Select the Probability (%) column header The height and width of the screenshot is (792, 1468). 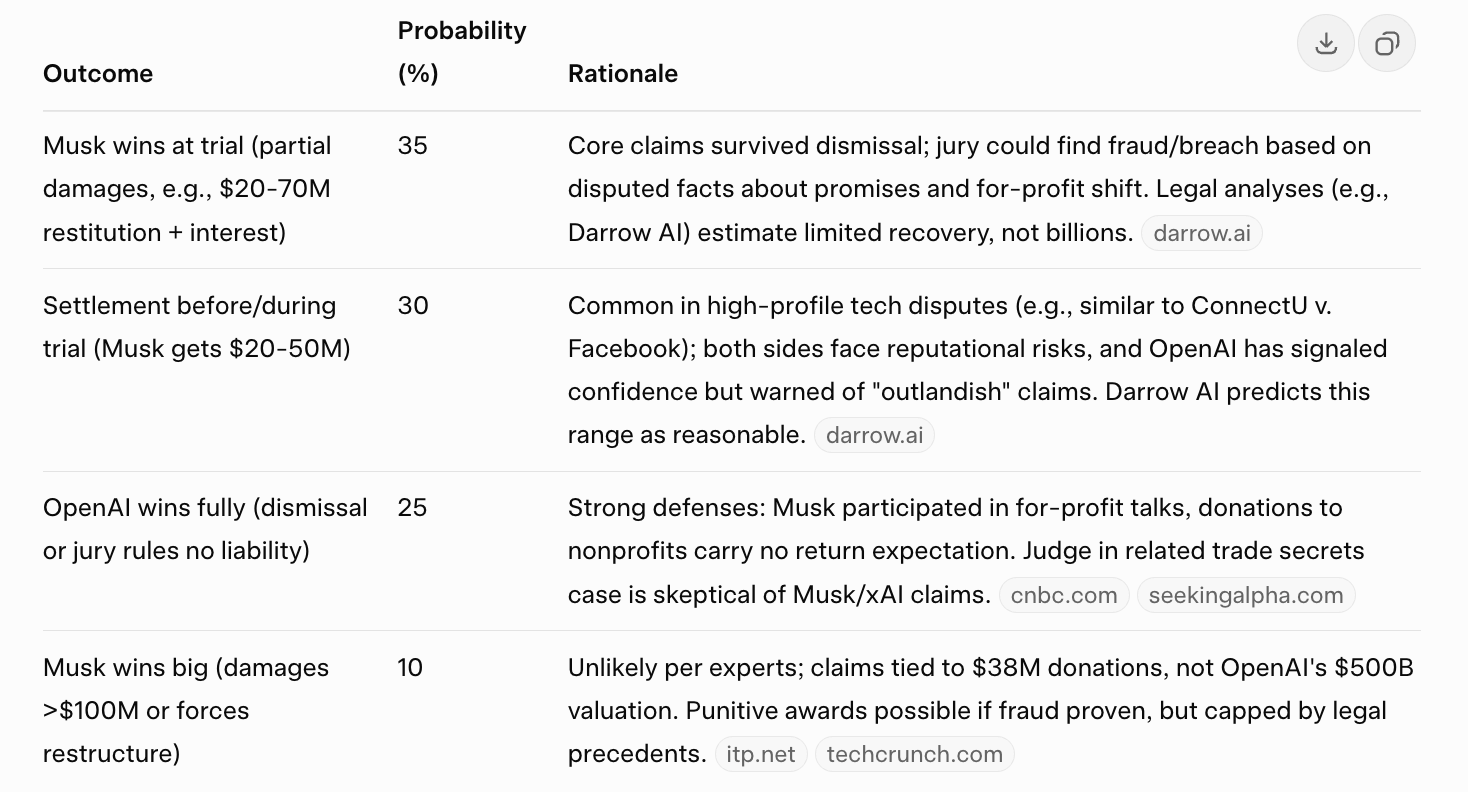461,52
